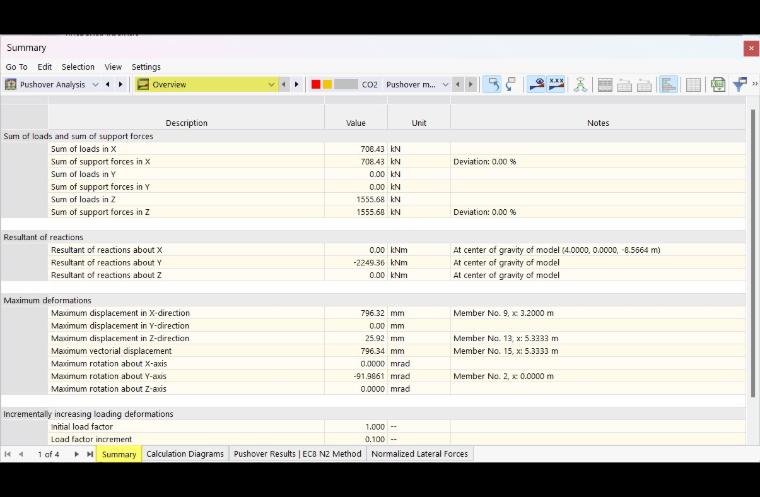The height and width of the screenshot is (497, 760).
Task: Select the 'Sum of support forces in Z' row
Action: point(373,212)
